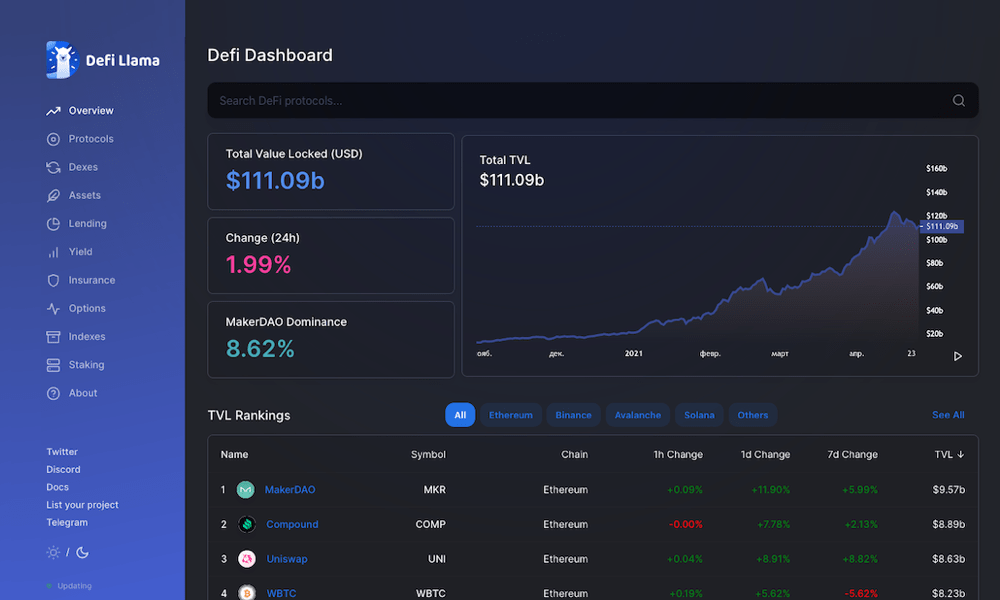Click the Indexes archive box icon
This screenshot has width=1000, height=600.
(53, 337)
